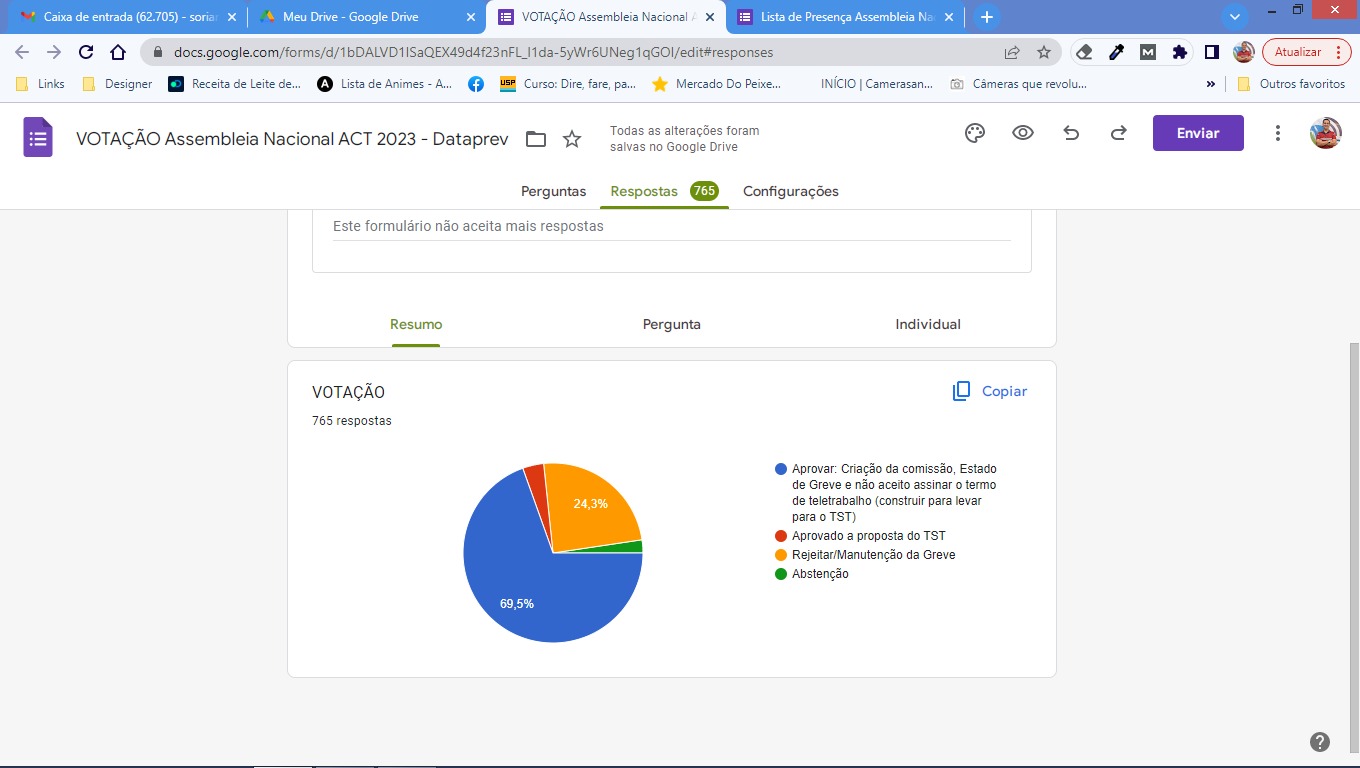Click the share page icon in address bar
The height and width of the screenshot is (768, 1360).
point(1012,52)
